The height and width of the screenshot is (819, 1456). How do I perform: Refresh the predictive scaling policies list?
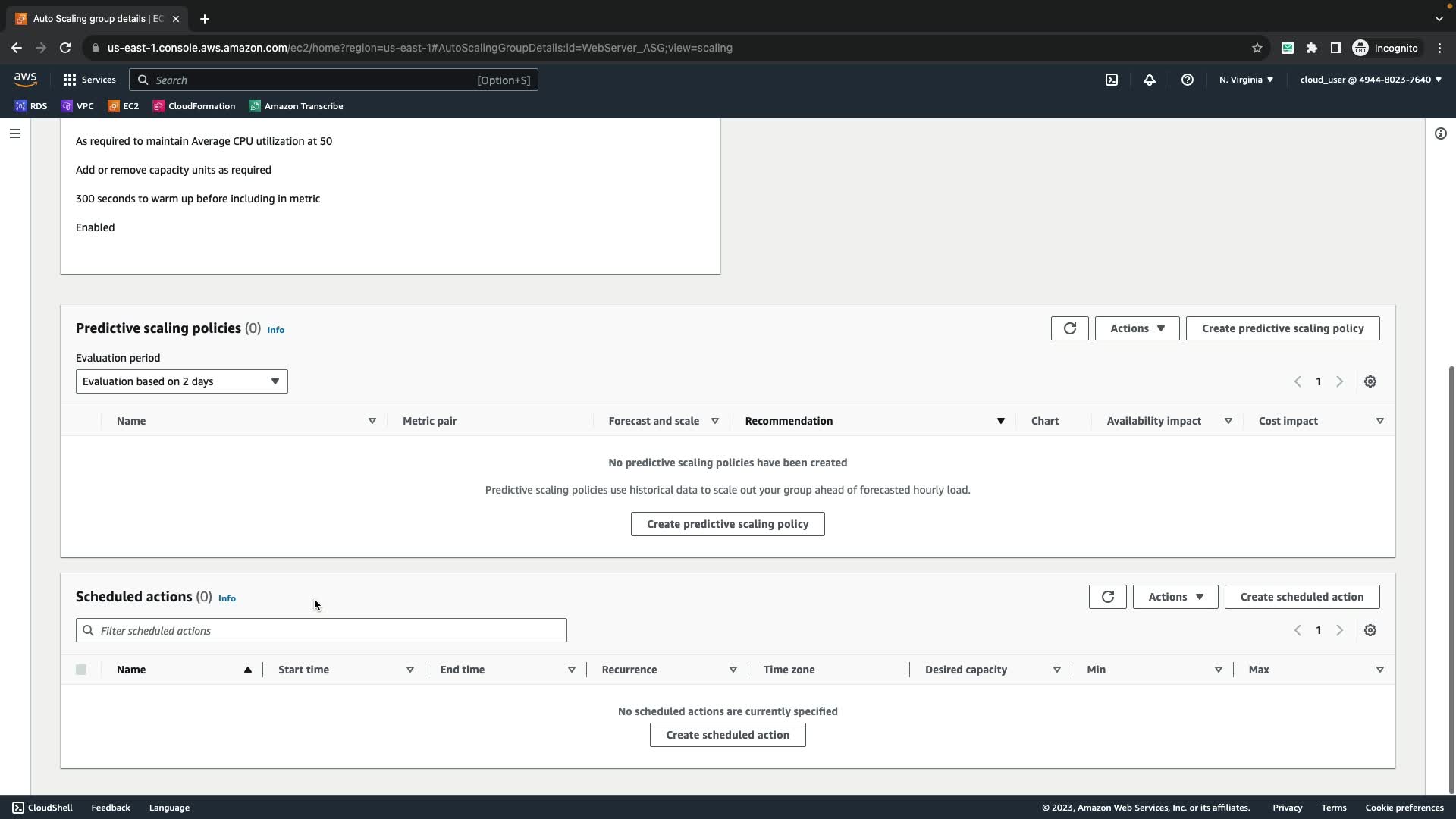[x=1069, y=328]
